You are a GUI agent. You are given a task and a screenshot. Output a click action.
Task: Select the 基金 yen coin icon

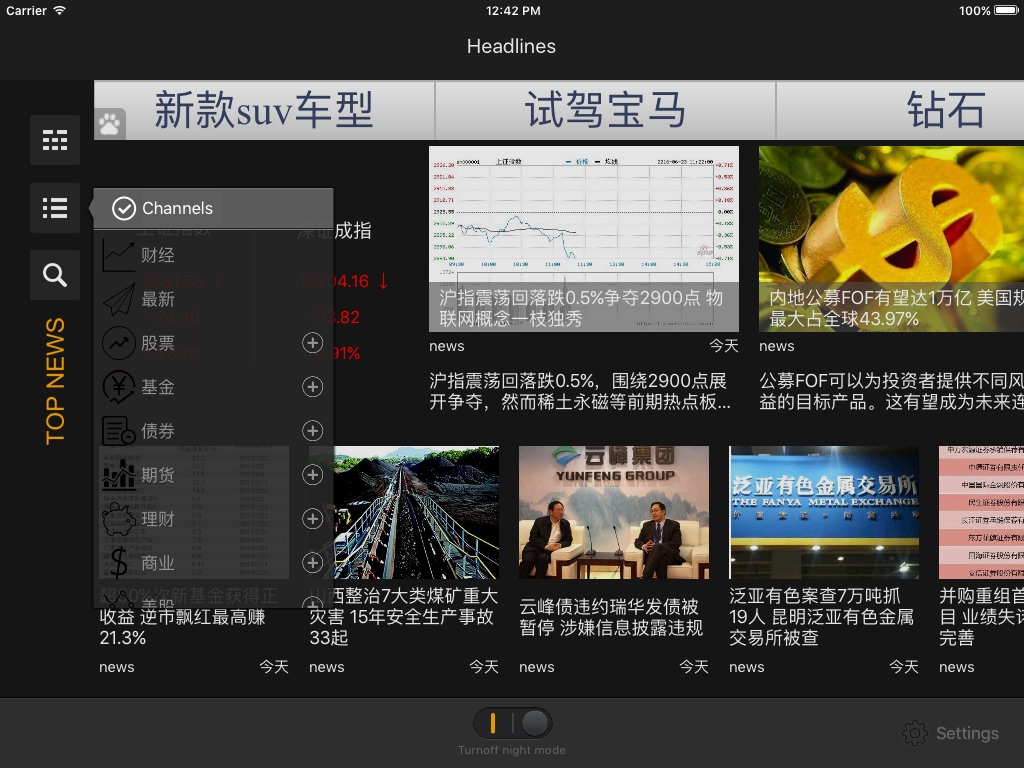(119, 387)
